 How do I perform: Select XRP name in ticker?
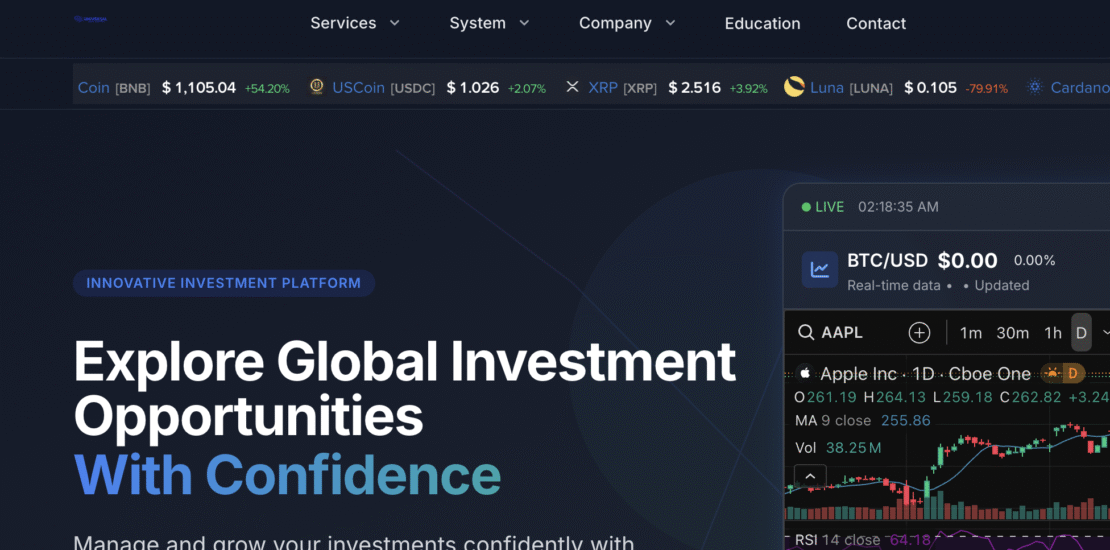point(603,88)
